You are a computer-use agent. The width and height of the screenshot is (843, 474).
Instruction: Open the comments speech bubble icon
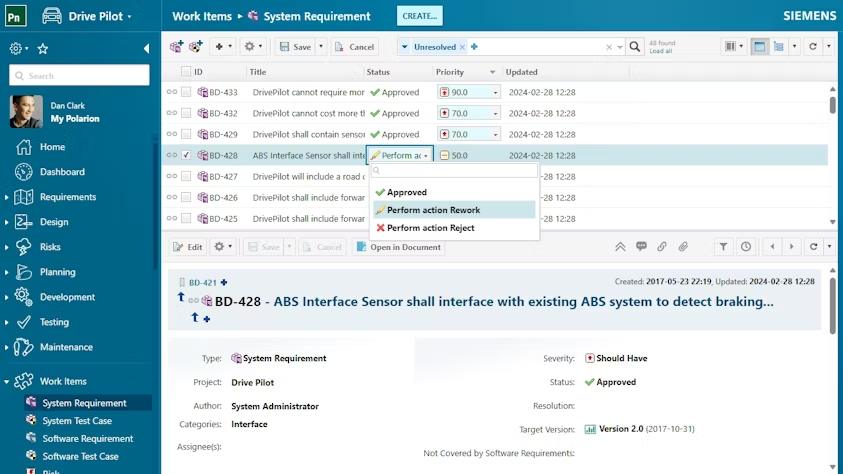(641, 247)
